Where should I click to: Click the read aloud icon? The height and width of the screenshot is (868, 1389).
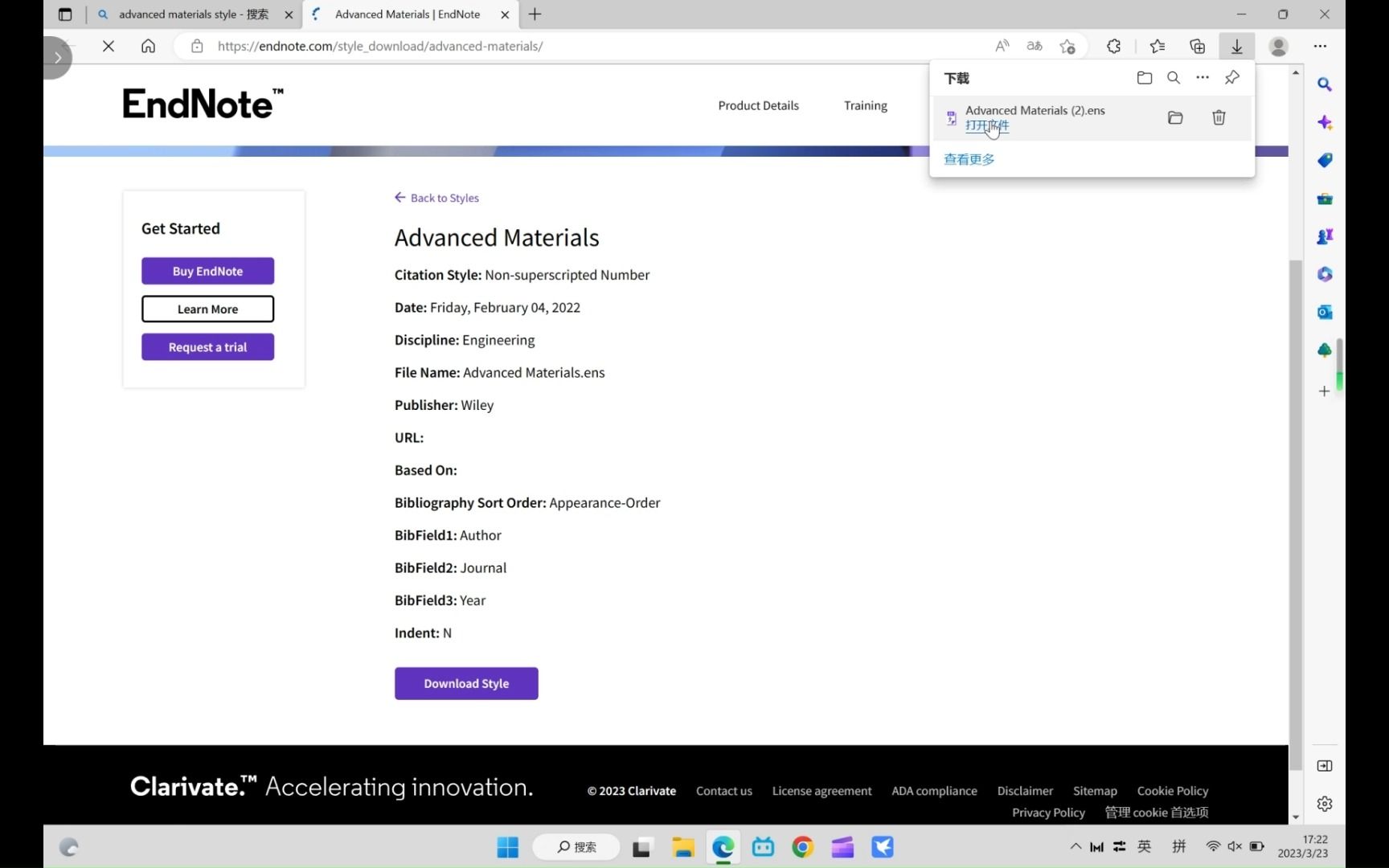pos(1002,46)
